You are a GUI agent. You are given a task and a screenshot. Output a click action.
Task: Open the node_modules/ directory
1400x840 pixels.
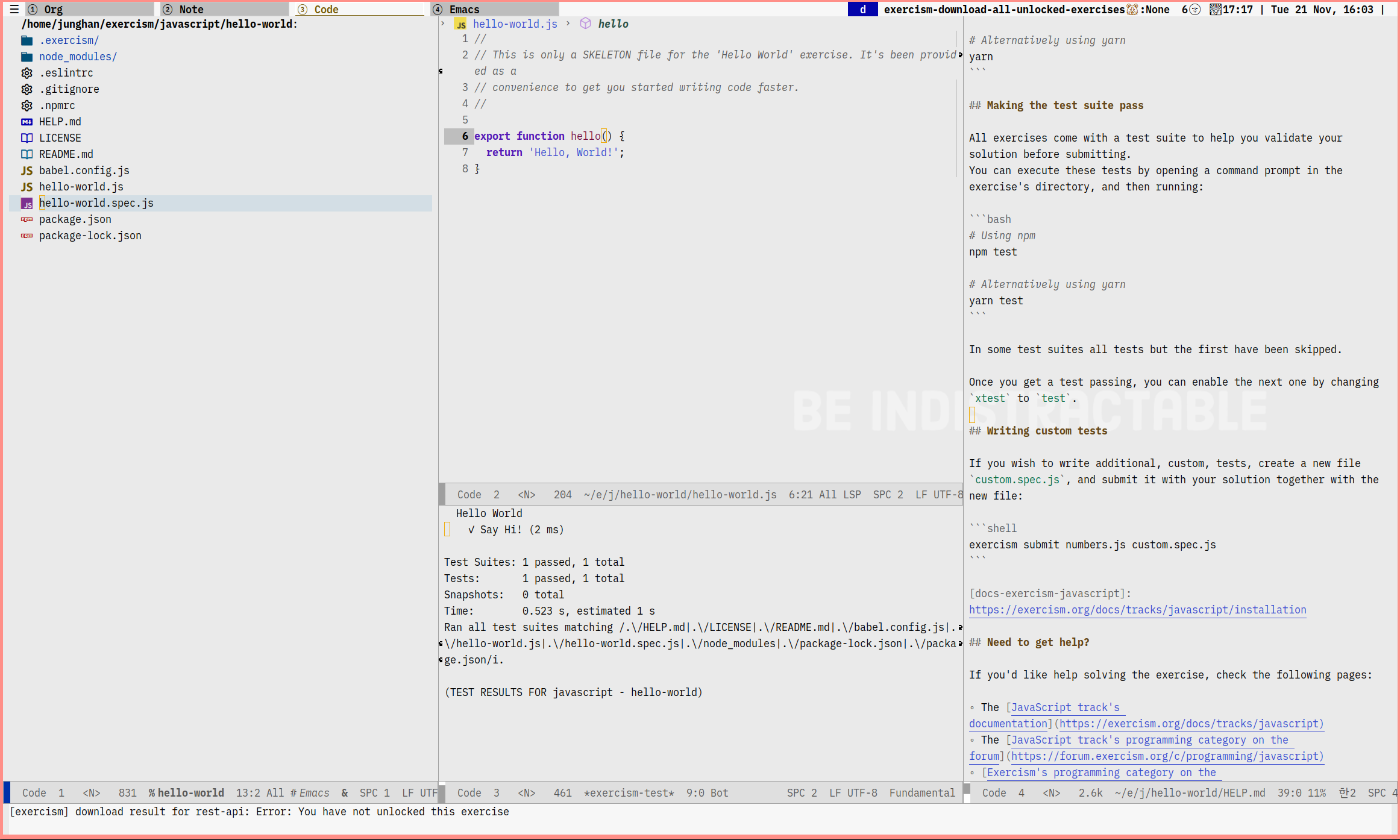coord(78,57)
